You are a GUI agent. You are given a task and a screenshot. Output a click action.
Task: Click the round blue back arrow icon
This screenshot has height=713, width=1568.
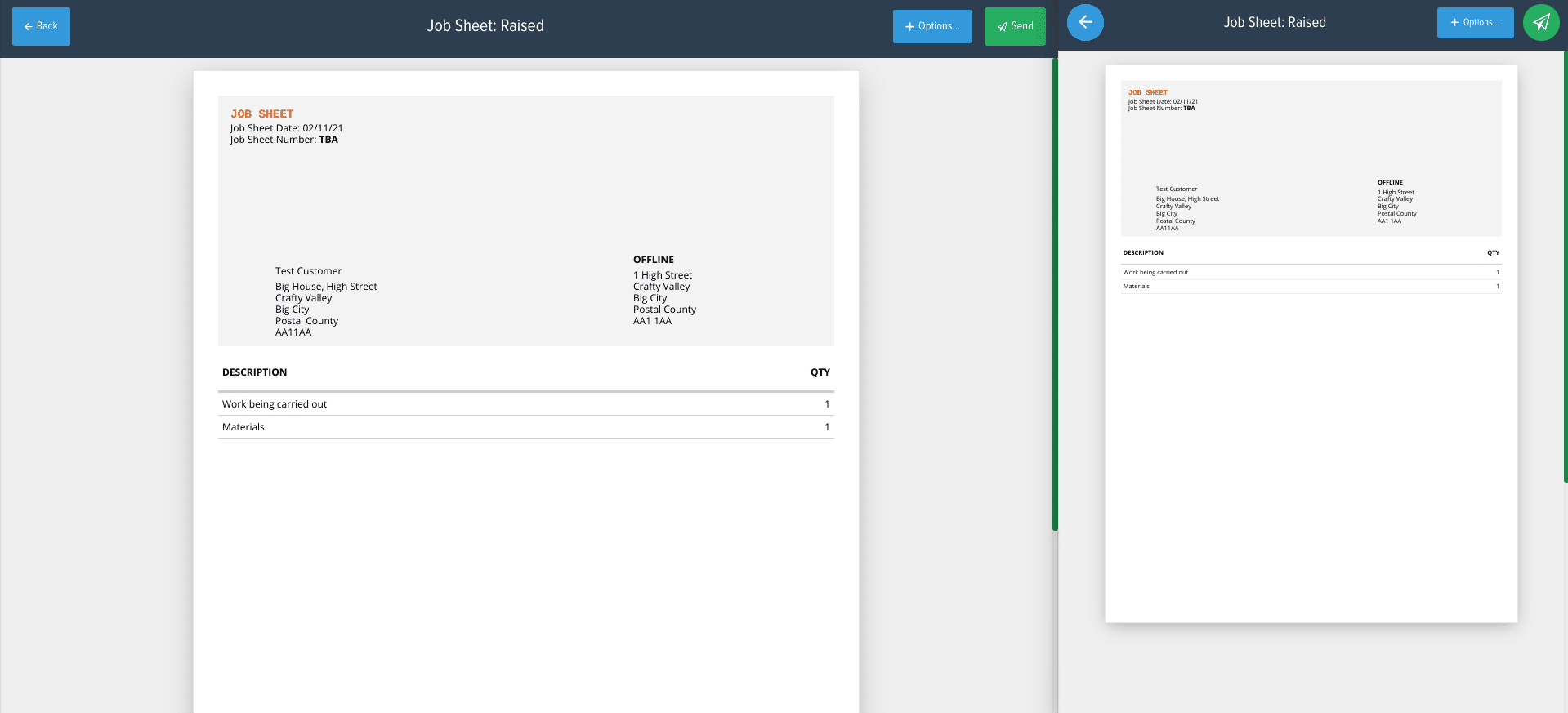click(x=1085, y=22)
